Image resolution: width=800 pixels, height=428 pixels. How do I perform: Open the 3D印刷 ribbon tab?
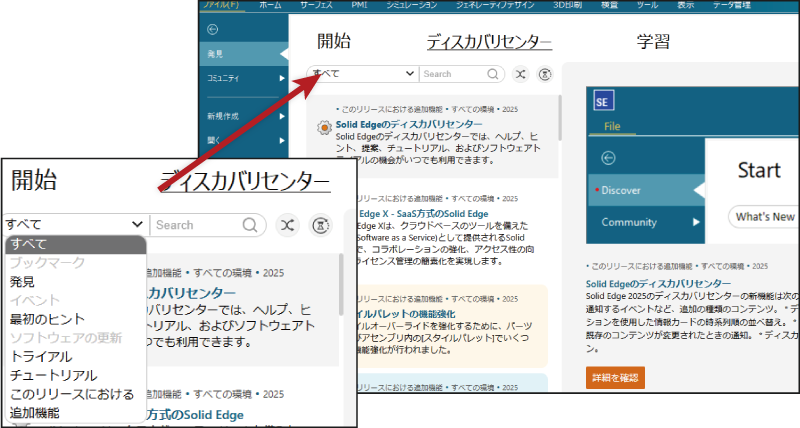(567, 5)
